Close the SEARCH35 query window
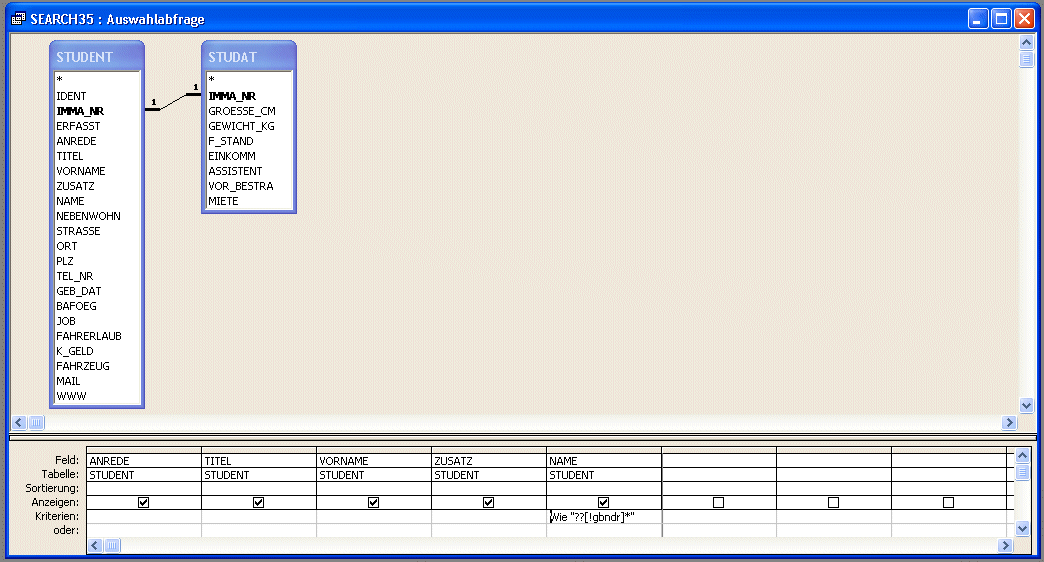The width and height of the screenshot is (1044, 562). pyautogui.click(x=1024, y=19)
